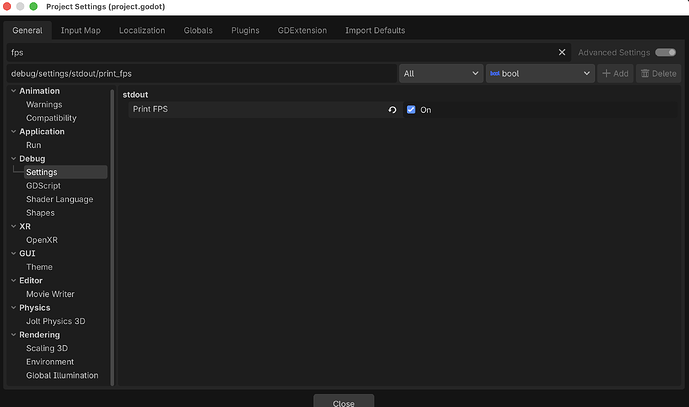Select Environment under Rendering
The height and width of the screenshot is (407, 689).
50,362
